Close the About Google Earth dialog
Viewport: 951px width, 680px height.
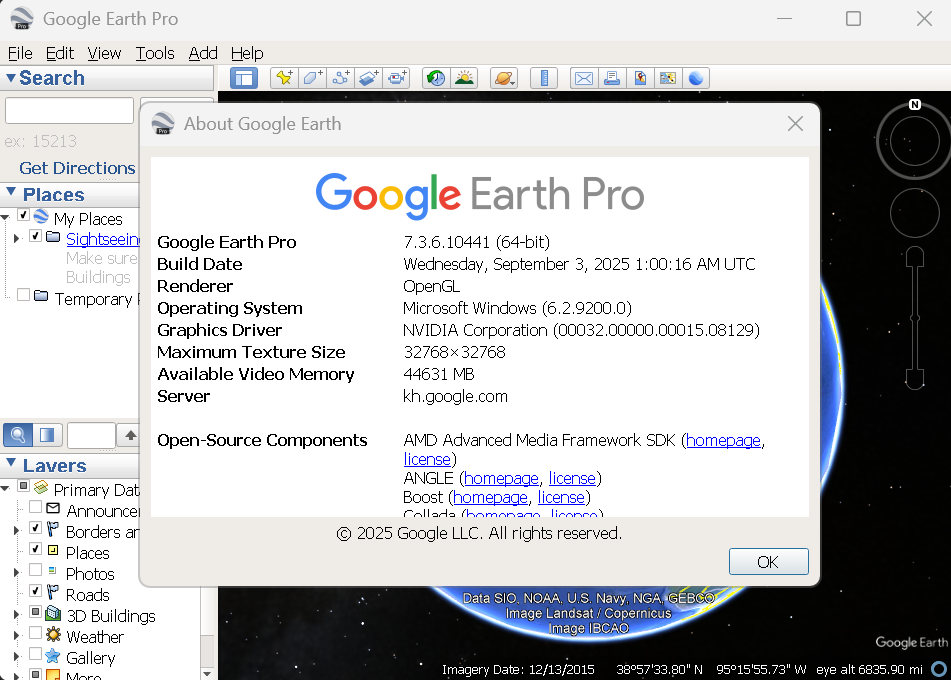(795, 124)
